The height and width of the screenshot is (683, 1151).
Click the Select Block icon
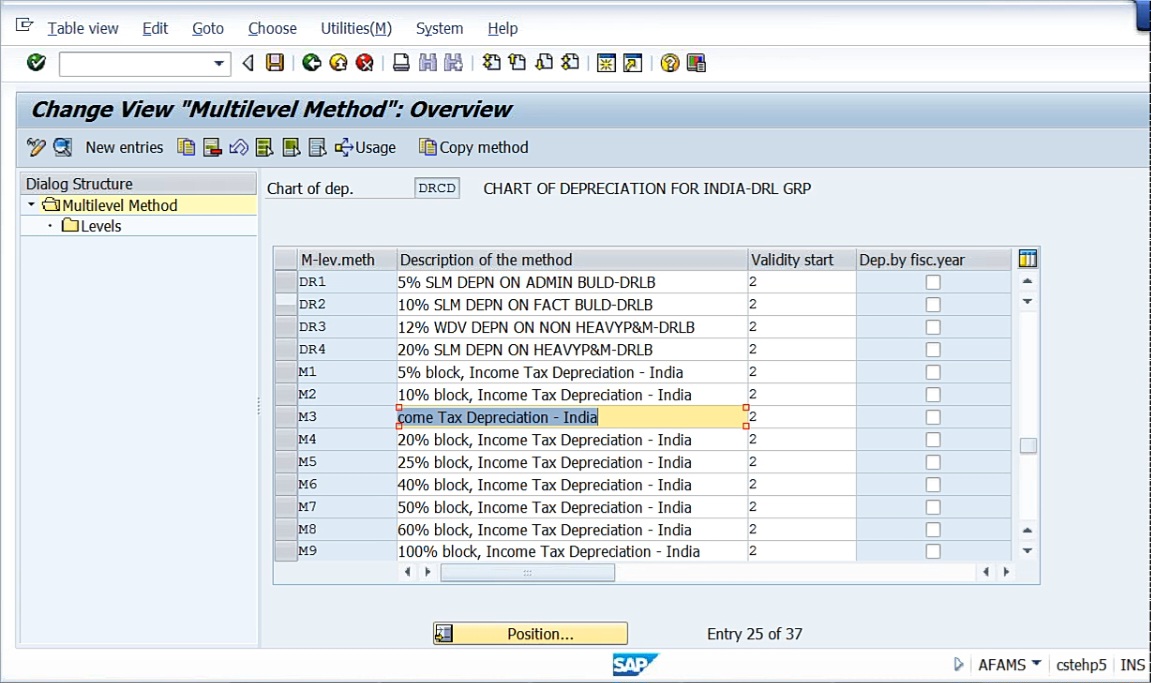tap(291, 148)
